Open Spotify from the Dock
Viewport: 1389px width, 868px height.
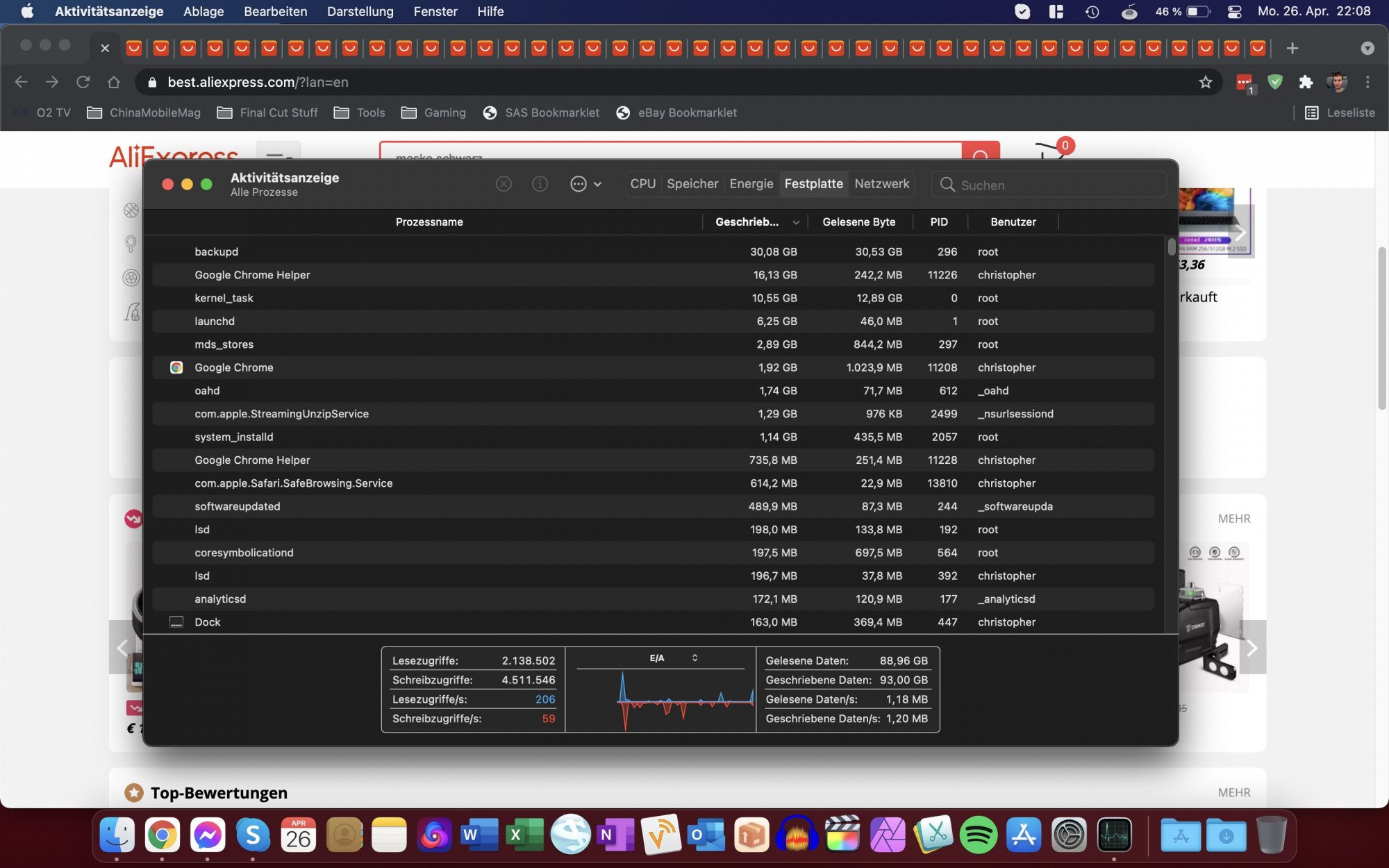pyautogui.click(x=979, y=835)
